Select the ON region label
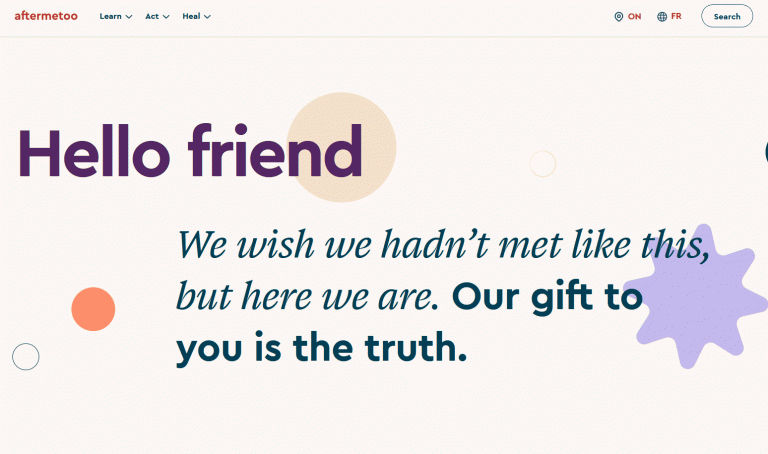 (x=634, y=16)
